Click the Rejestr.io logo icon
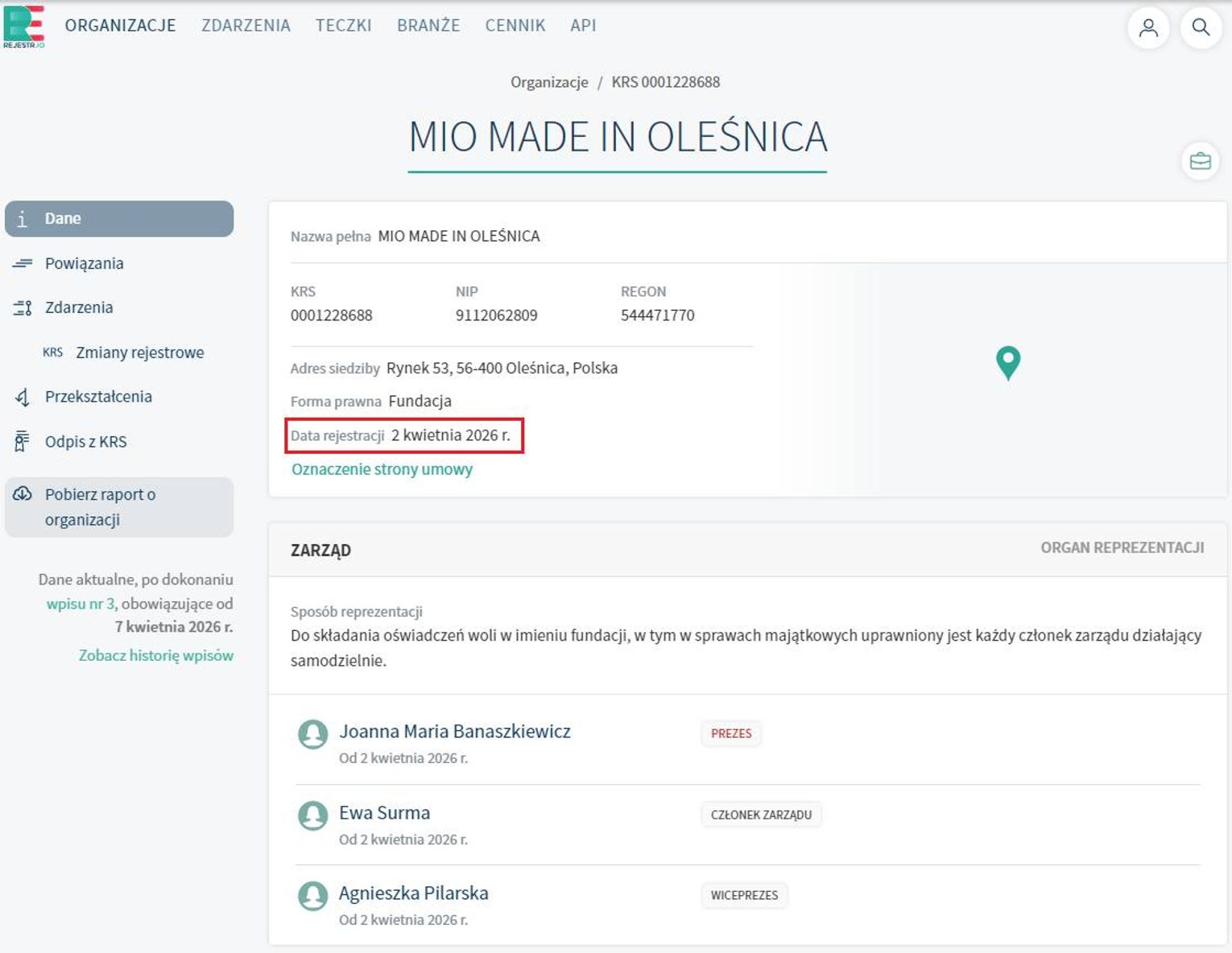Viewport: 1232px width, 953px height. tap(23, 26)
